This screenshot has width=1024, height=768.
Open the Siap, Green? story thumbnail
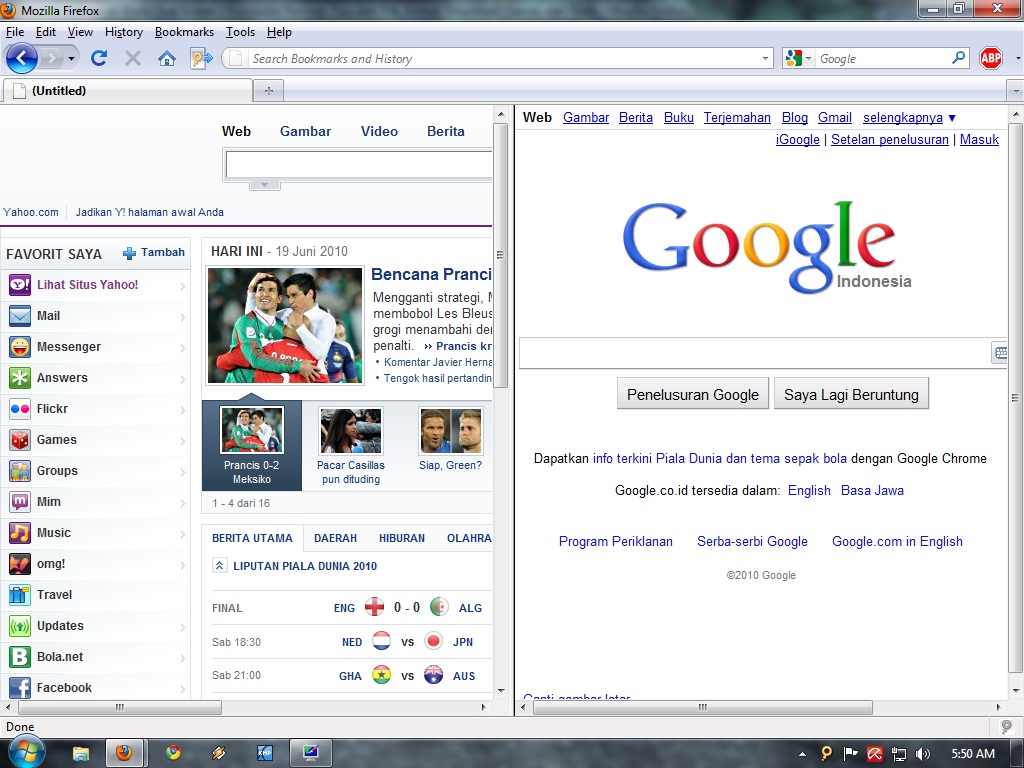point(451,431)
